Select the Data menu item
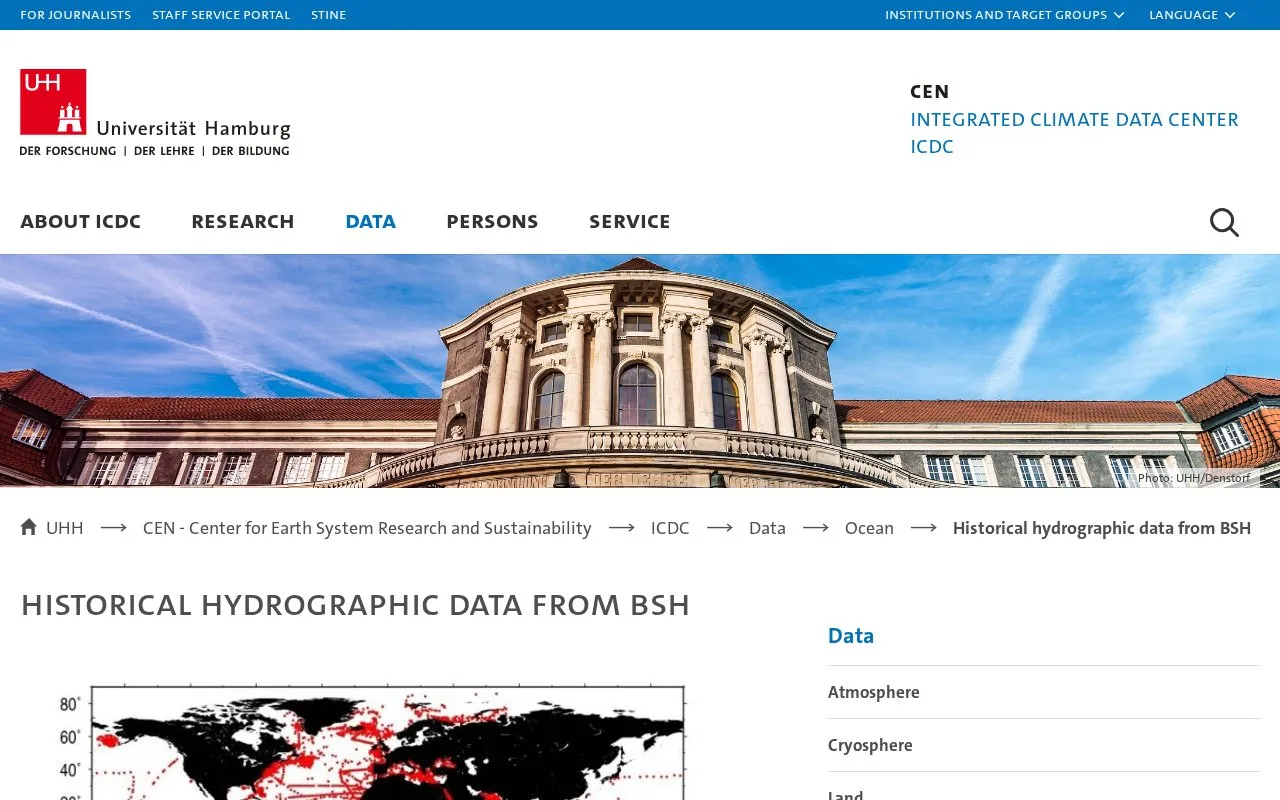The width and height of the screenshot is (1280, 800). tap(371, 221)
